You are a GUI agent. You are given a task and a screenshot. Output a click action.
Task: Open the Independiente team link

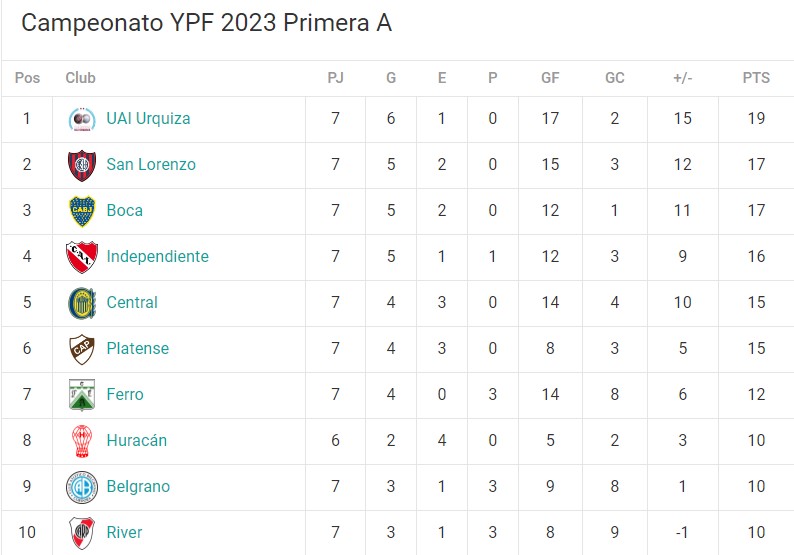[157, 257]
